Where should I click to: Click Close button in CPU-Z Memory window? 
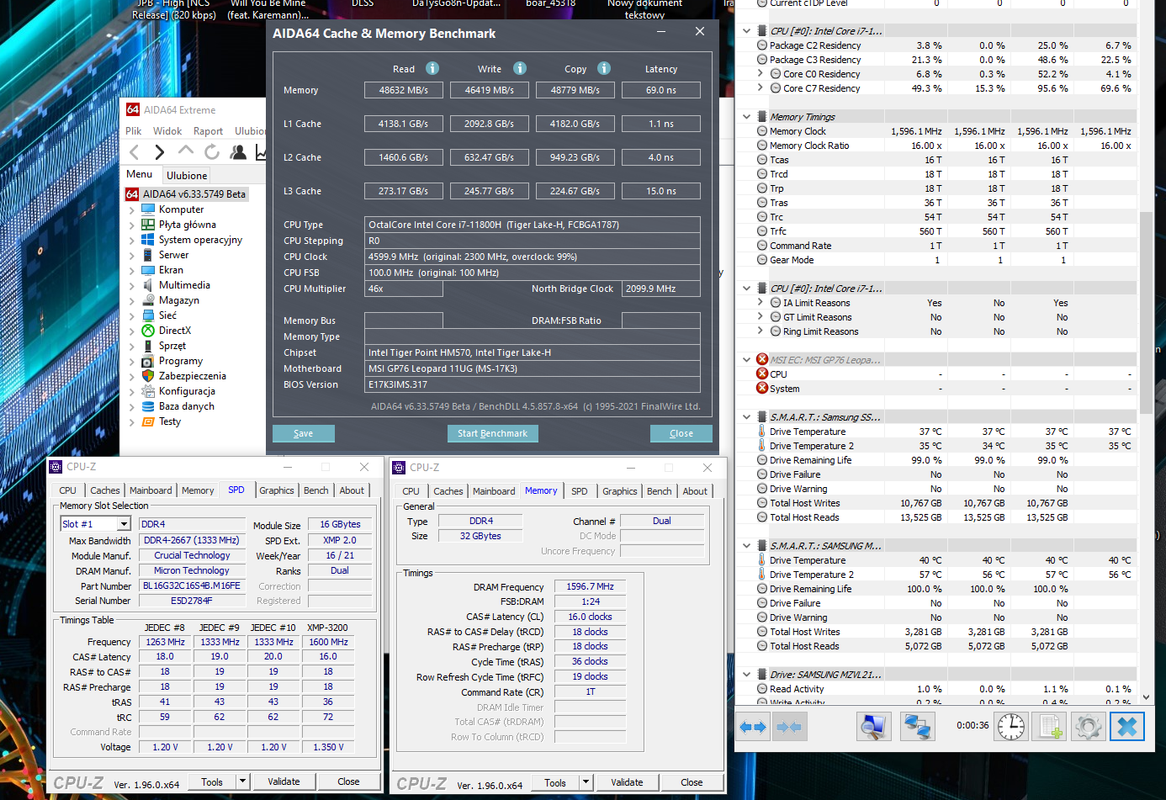692,782
